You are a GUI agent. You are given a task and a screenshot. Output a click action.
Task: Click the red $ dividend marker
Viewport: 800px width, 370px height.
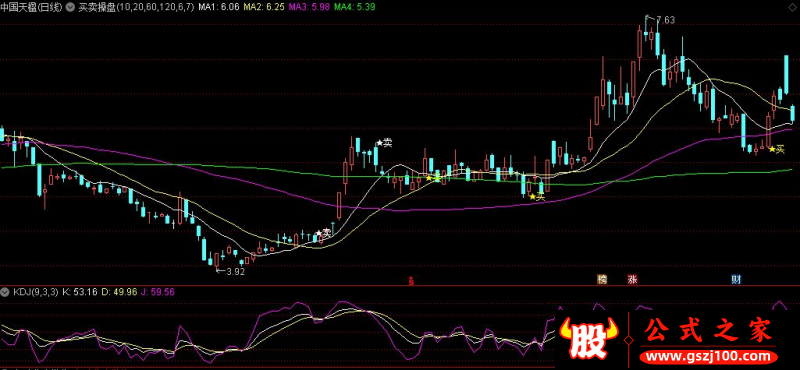[411, 280]
